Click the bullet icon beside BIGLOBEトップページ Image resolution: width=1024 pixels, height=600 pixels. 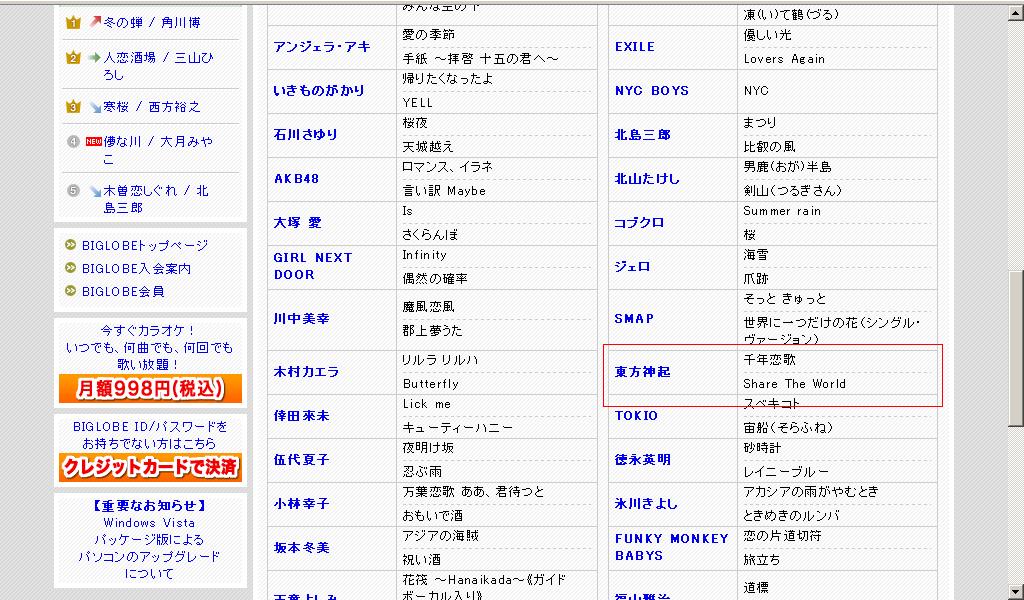pos(71,245)
